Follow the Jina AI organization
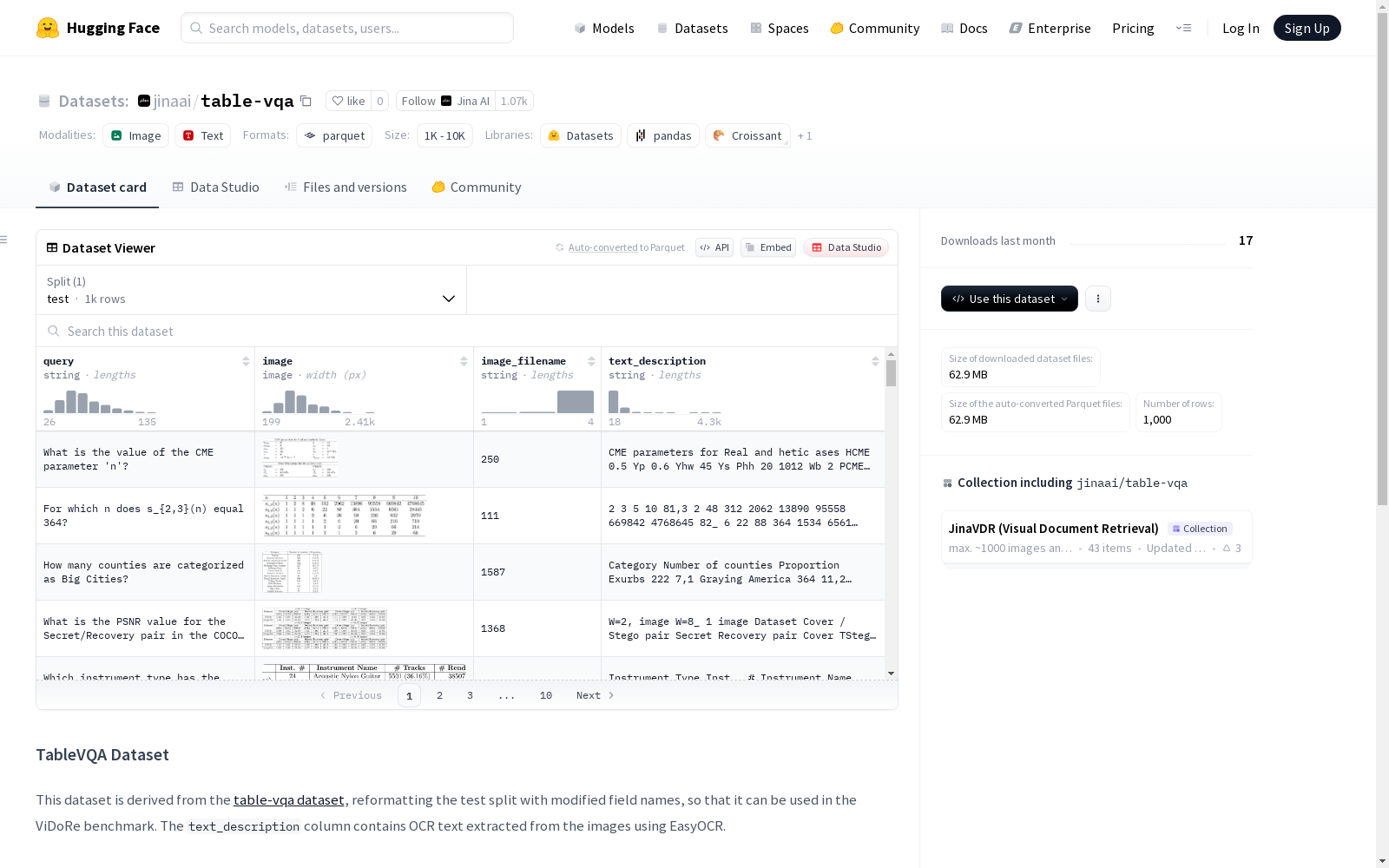The width and height of the screenshot is (1389, 868). coord(445,101)
